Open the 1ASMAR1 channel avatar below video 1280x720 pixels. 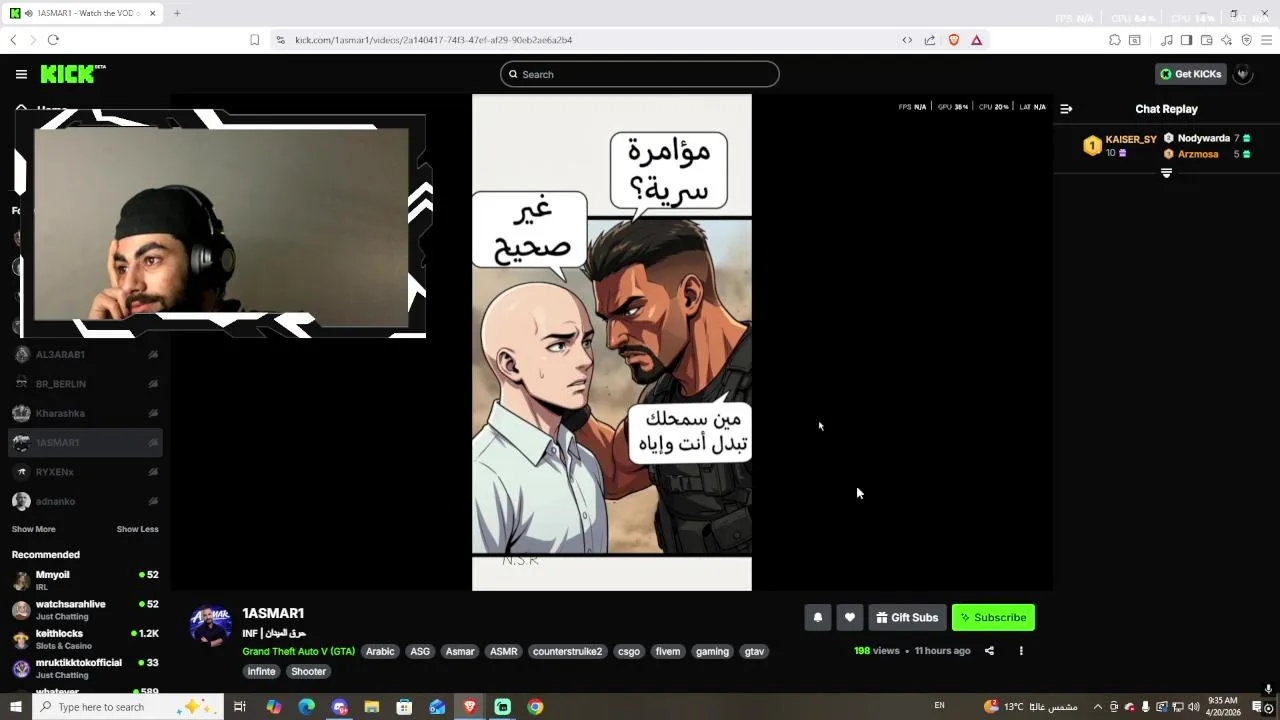(x=211, y=626)
